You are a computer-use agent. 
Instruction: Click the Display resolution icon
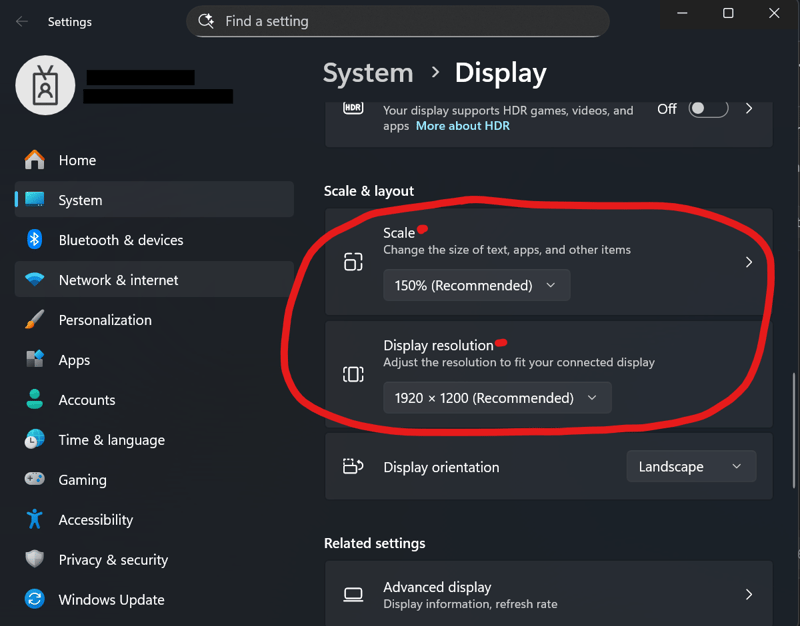pyautogui.click(x=353, y=374)
